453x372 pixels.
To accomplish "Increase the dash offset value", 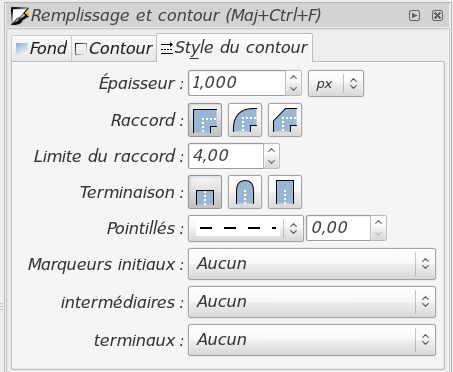I will click(378, 222).
